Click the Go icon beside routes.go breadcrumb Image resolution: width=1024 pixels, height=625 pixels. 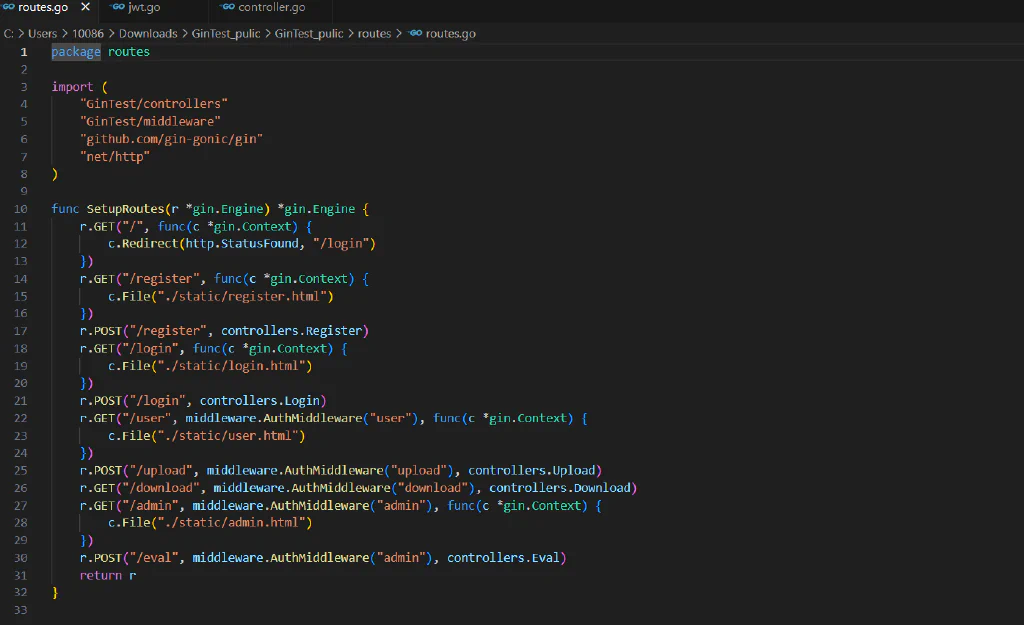[x=415, y=33]
